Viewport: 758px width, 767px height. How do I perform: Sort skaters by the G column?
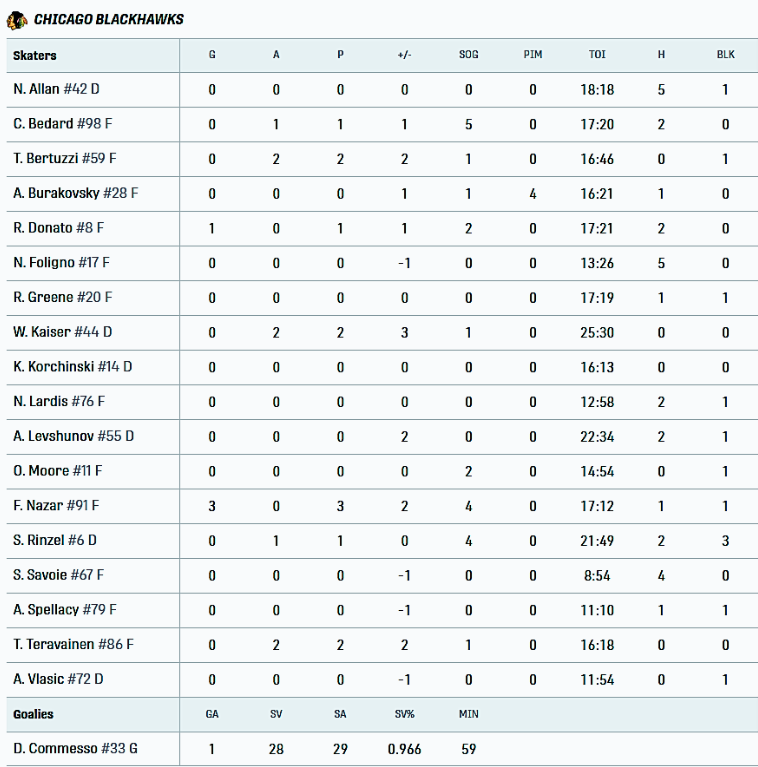coord(212,55)
